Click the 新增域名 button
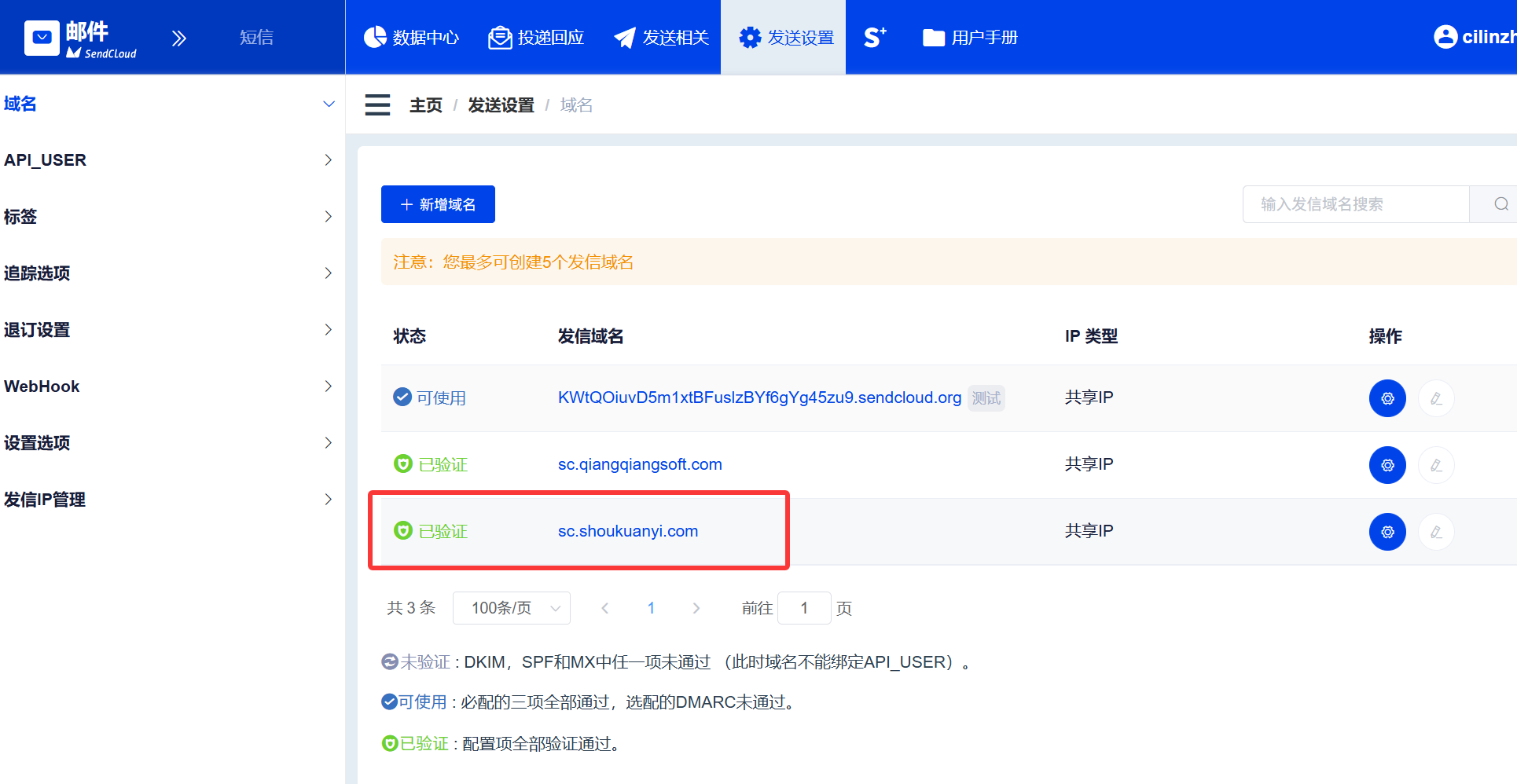Viewport: 1517px width, 784px height. coord(438,204)
